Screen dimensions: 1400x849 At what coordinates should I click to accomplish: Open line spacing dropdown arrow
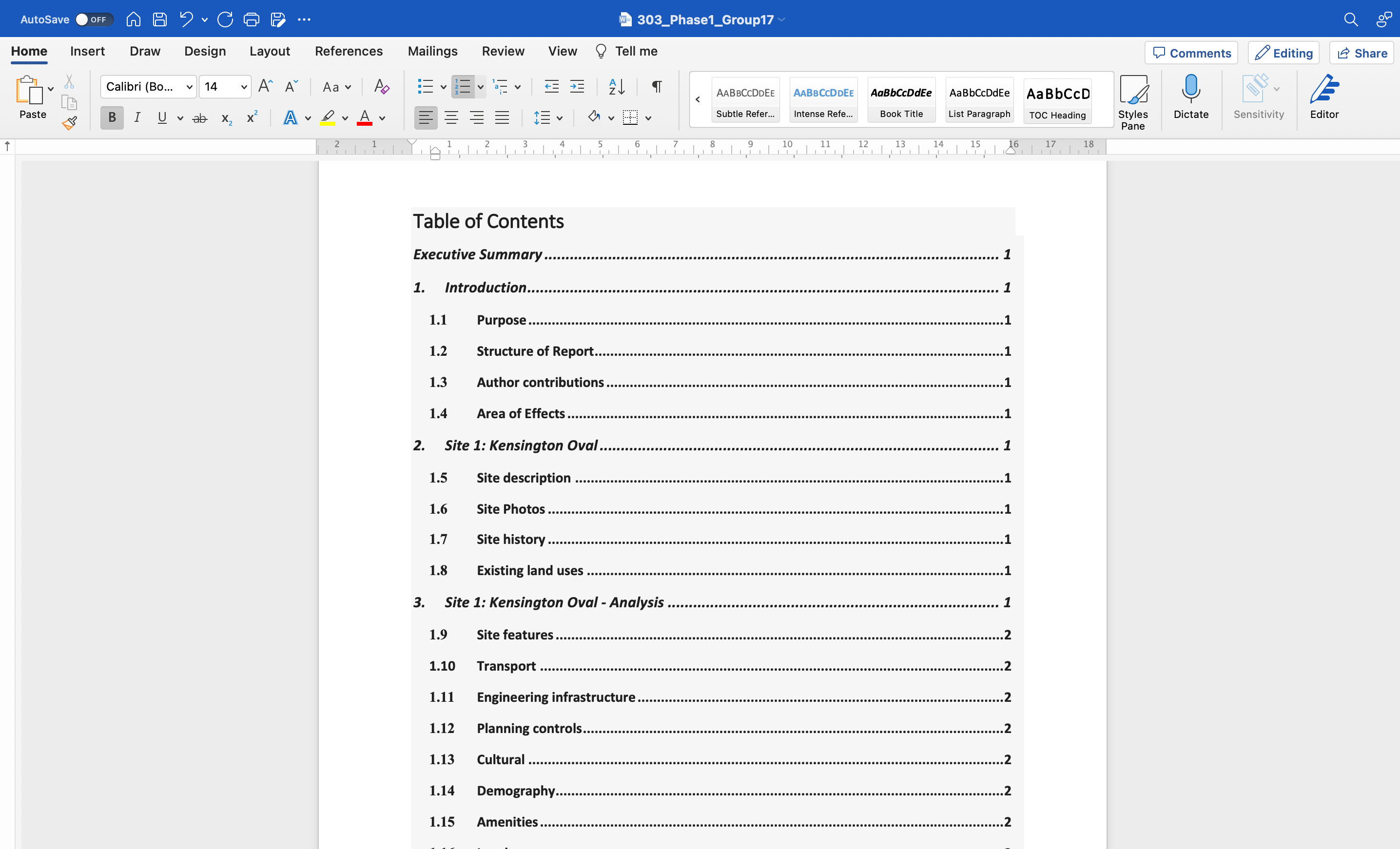point(560,118)
